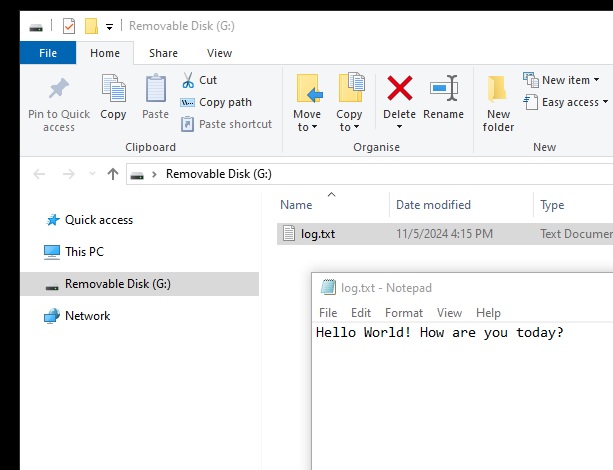Switch to the View ribbon tab
The image size is (613, 470).
219,53
